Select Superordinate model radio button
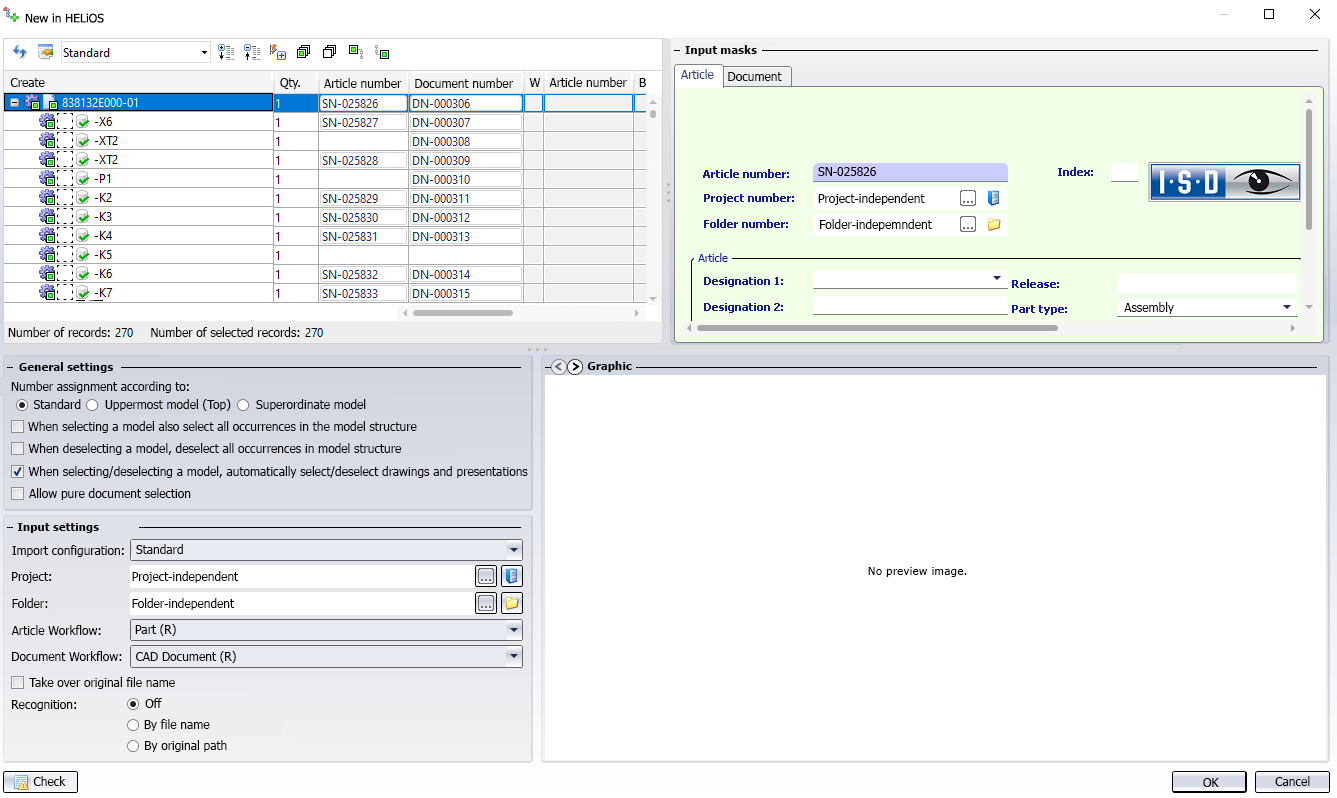This screenshot has width=1337, height=798. pyautogui.click(x=243, y=405)
